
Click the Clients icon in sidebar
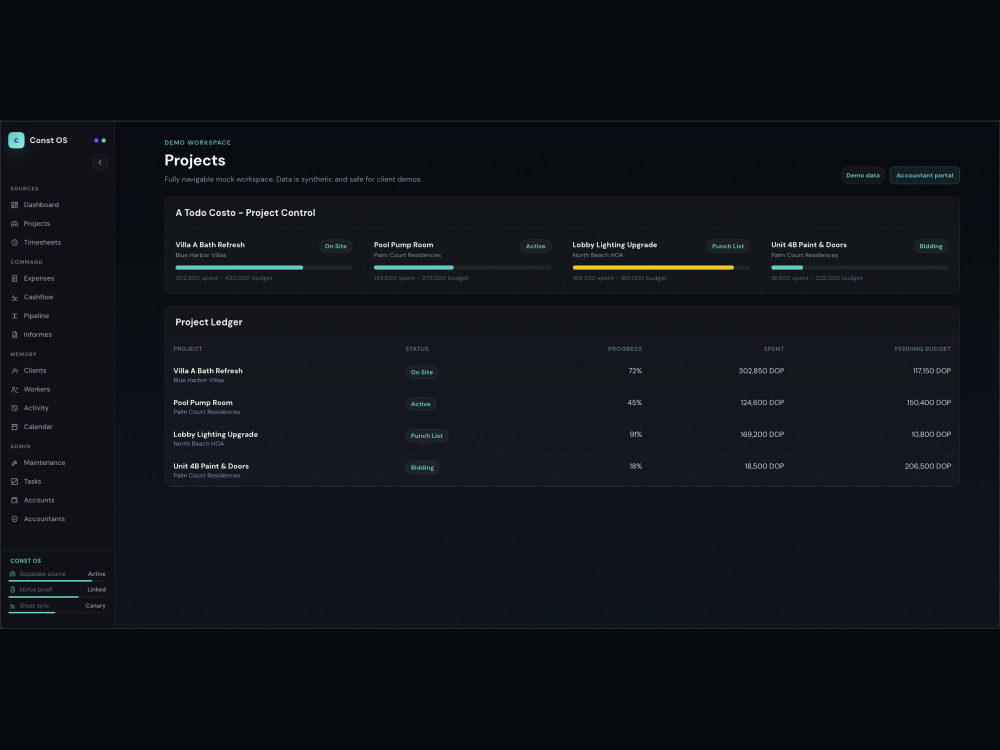tap(15, 371)
